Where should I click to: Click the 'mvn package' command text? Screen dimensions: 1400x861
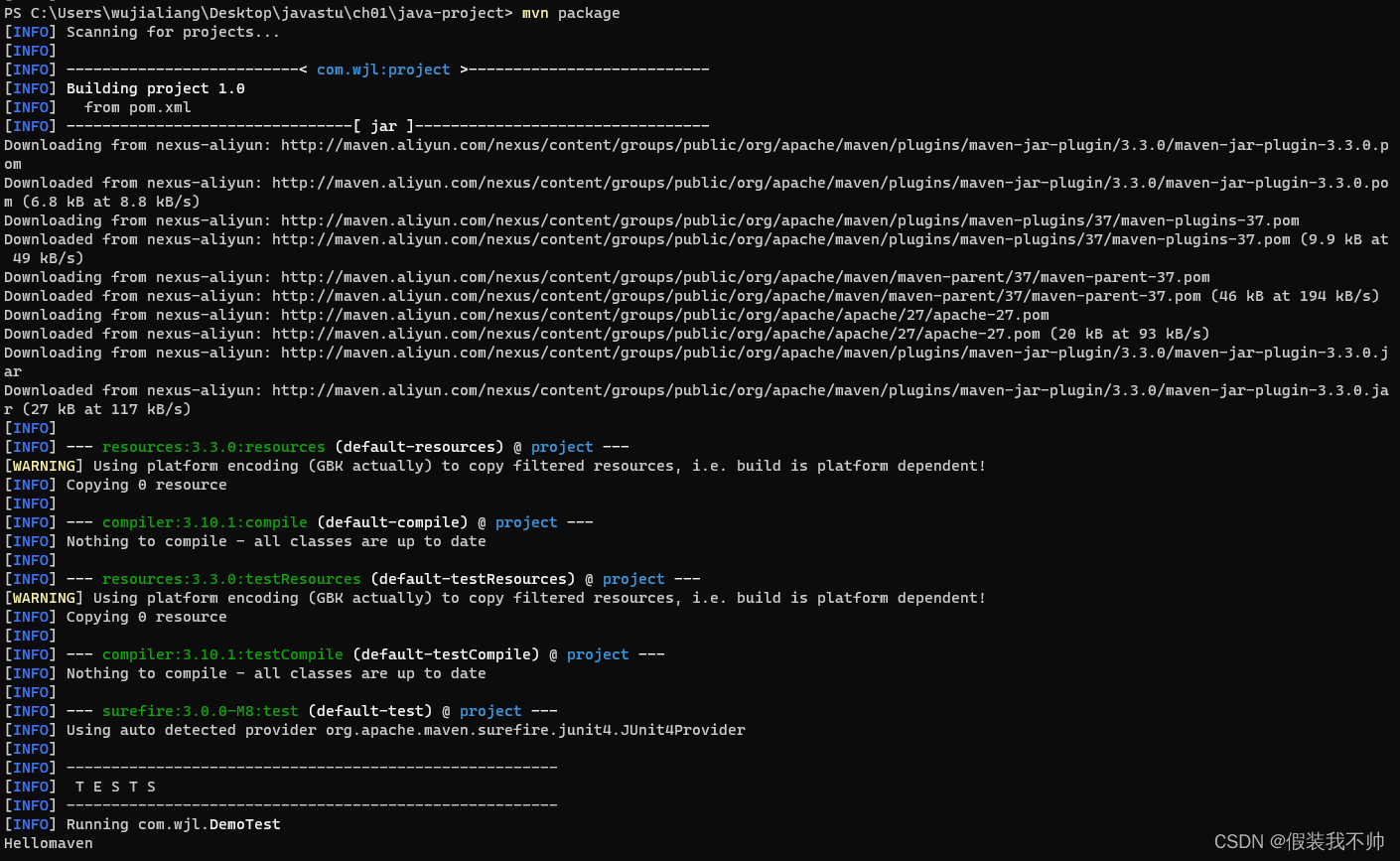click(571, 13)
